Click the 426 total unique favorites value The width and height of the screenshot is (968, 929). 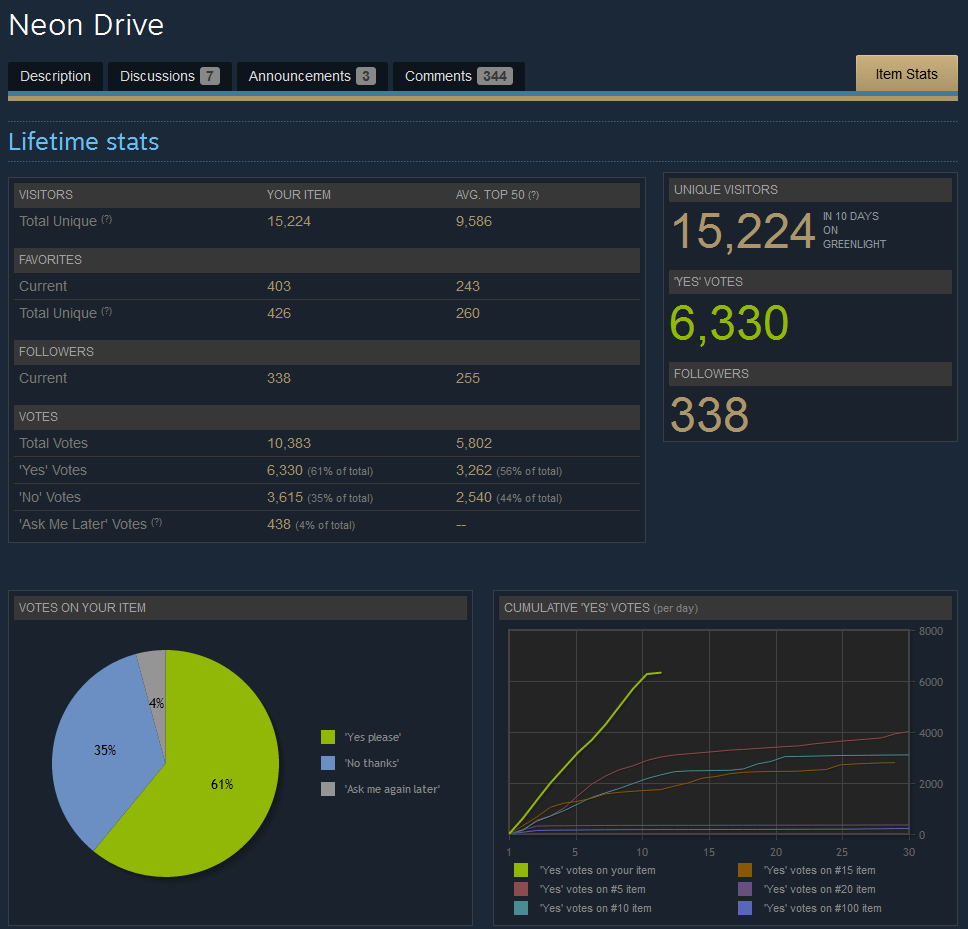tap(279, 313)
